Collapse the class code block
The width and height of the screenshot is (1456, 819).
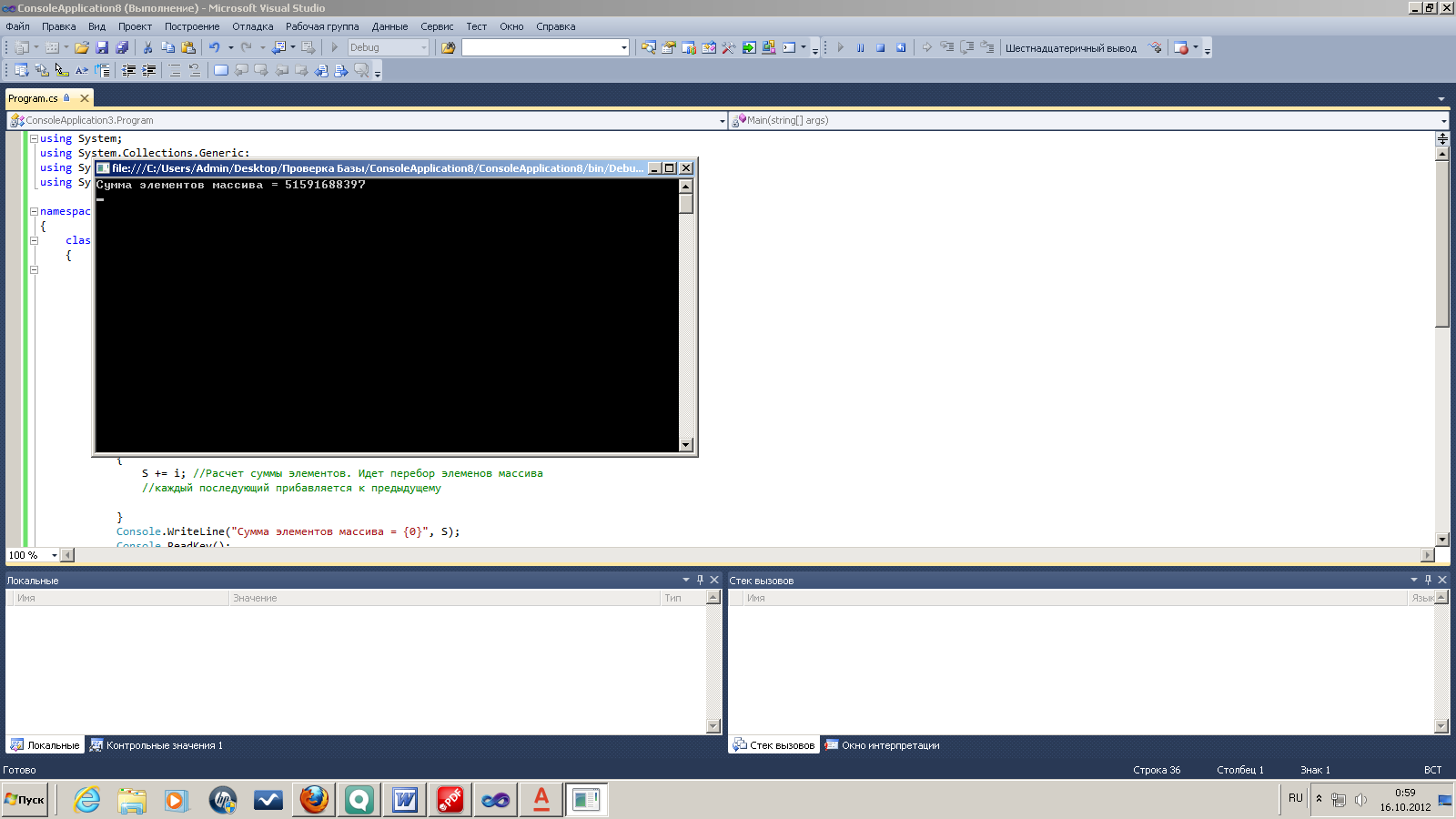(x=34, y=240)
